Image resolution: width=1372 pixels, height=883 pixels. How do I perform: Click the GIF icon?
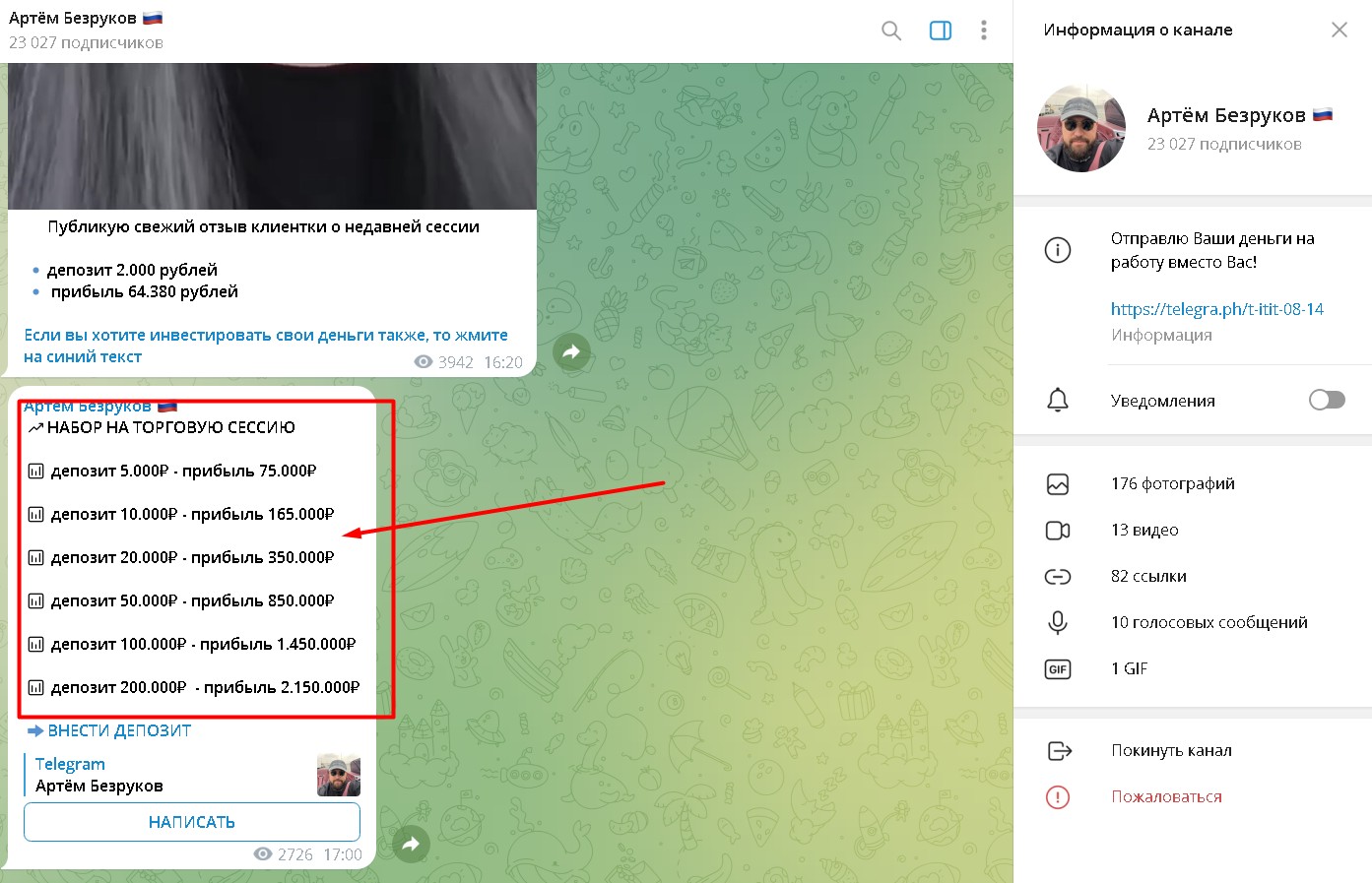pos(1058,668)
